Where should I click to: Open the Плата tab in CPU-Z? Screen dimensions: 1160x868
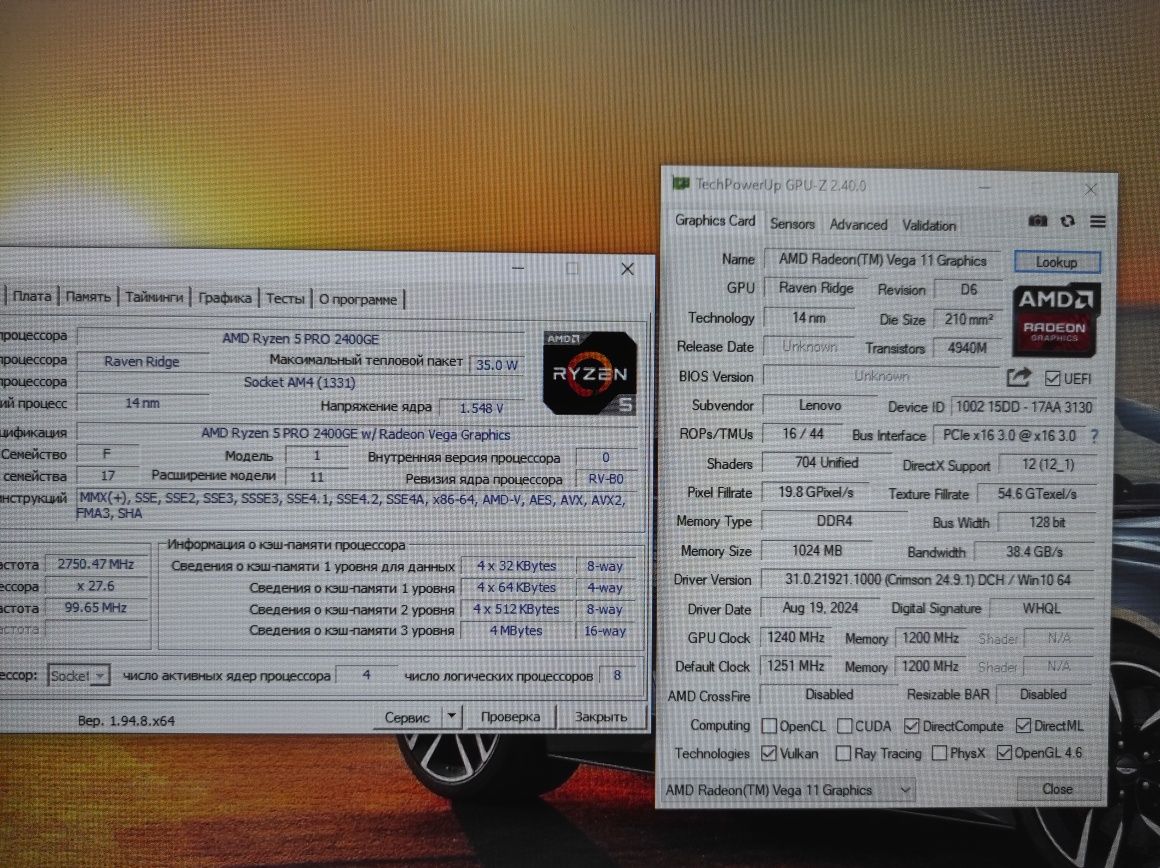tap(32, 296)
